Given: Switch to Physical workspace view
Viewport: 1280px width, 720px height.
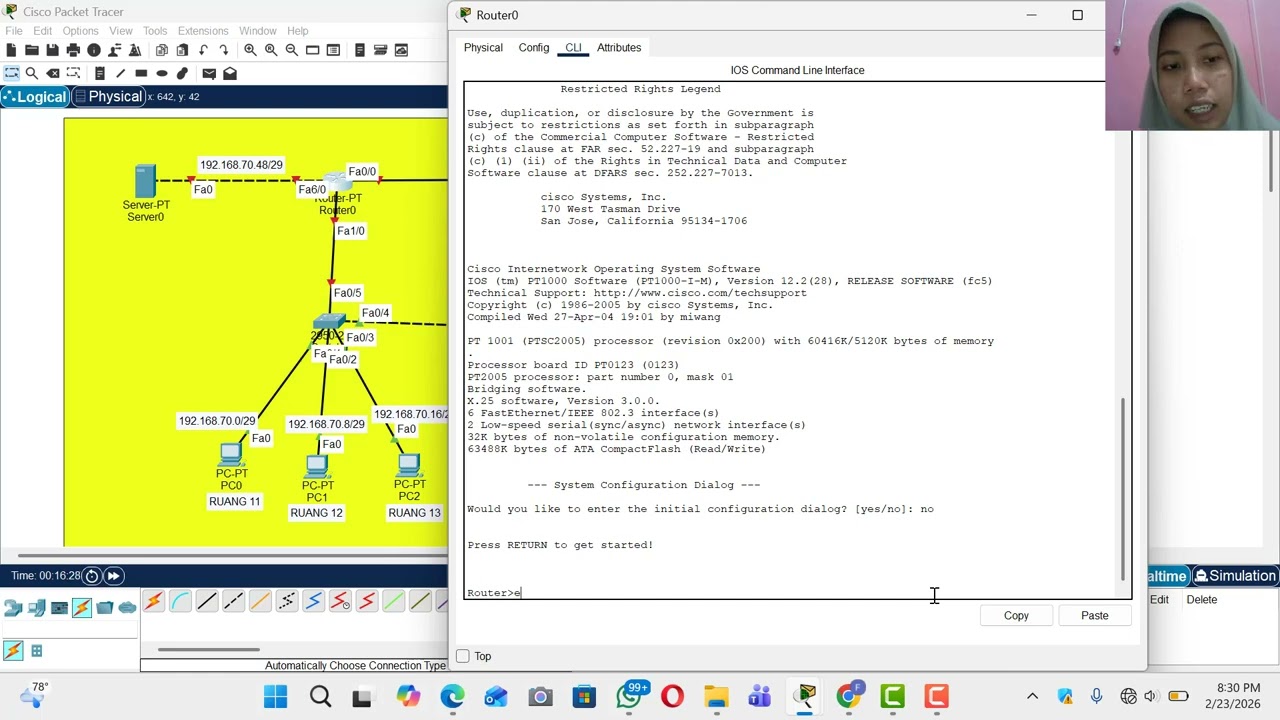Looking at the screenshot, I should pyautogui.click(x=108, y=97).
